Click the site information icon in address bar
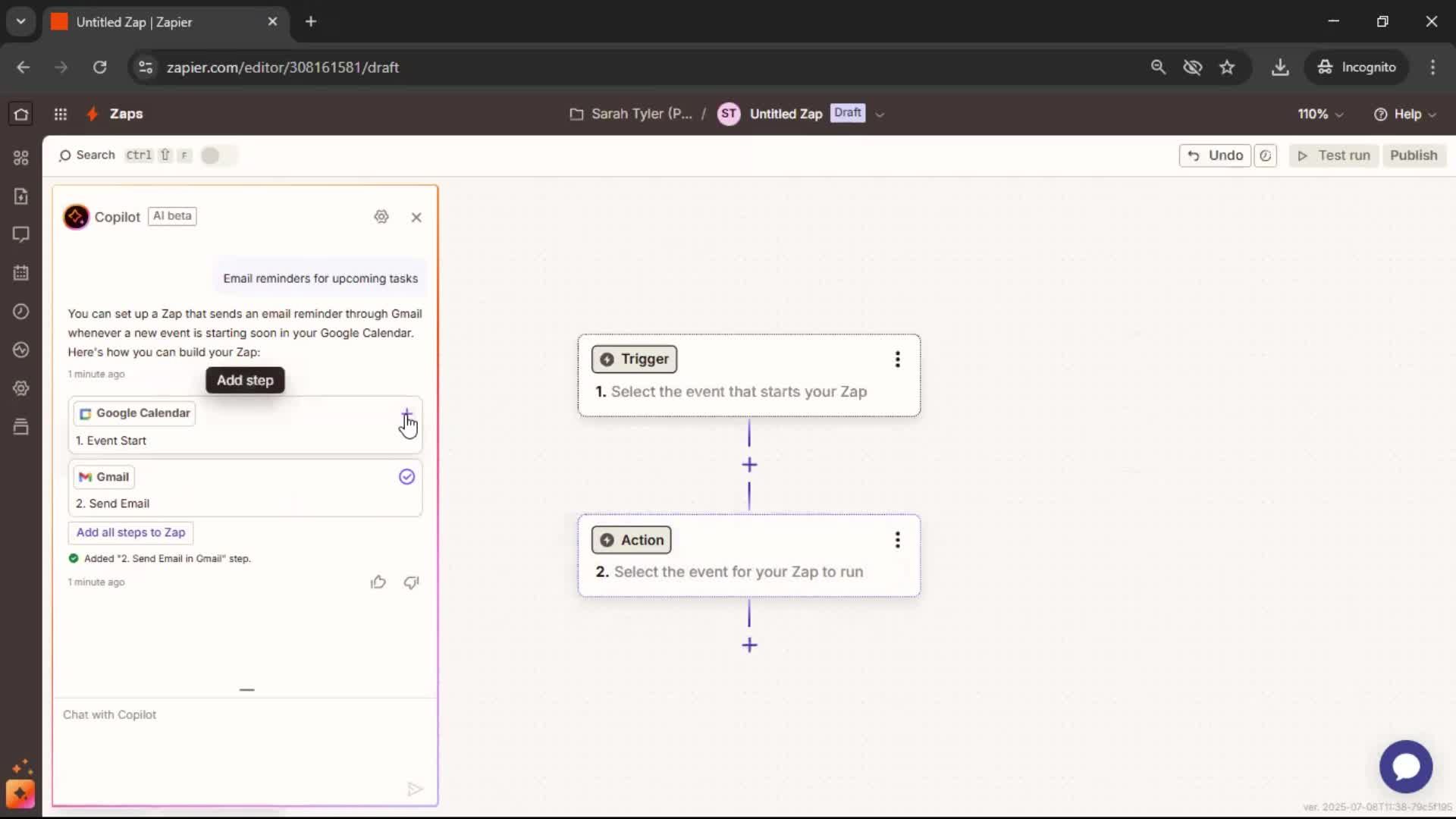The height and width of the screenshot is (819, 1456). pos(146,67)
